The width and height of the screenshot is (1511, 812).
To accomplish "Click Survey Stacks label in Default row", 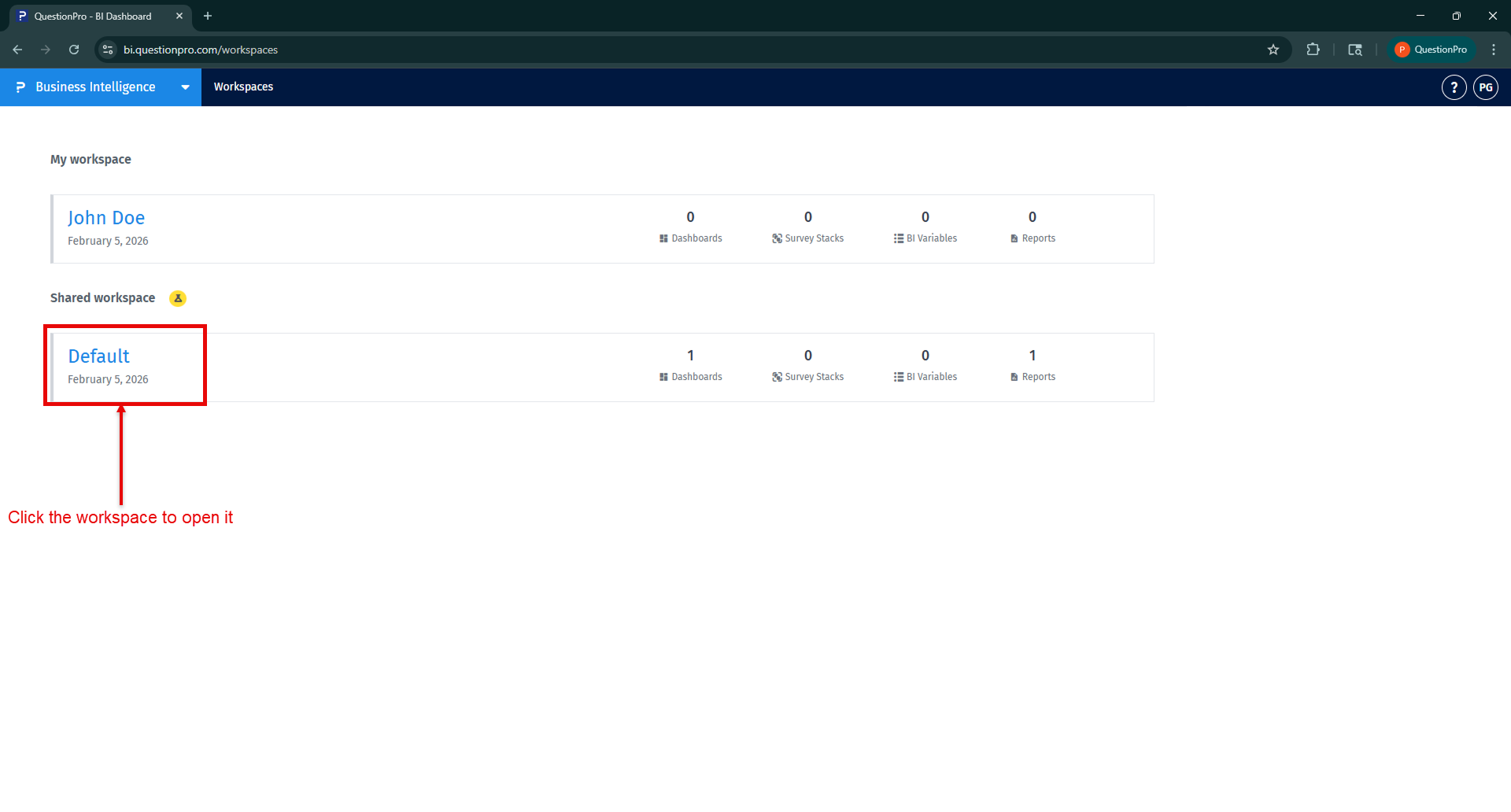I will [814, 377].
